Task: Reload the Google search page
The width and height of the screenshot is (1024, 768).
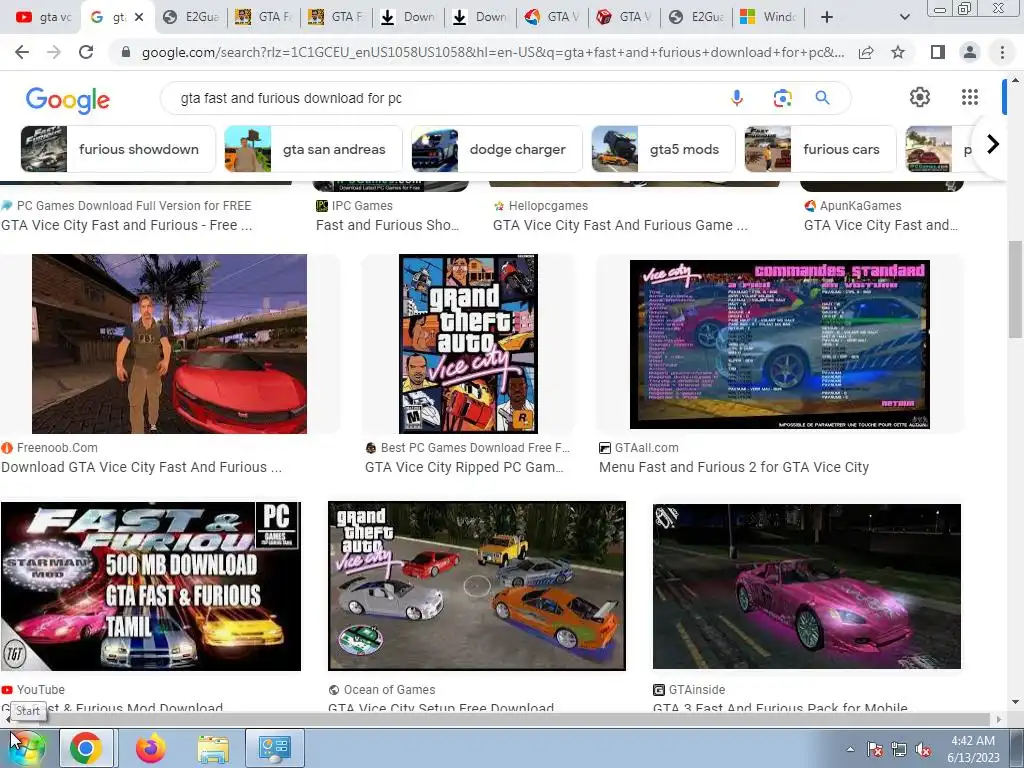Action: point(86,52)
